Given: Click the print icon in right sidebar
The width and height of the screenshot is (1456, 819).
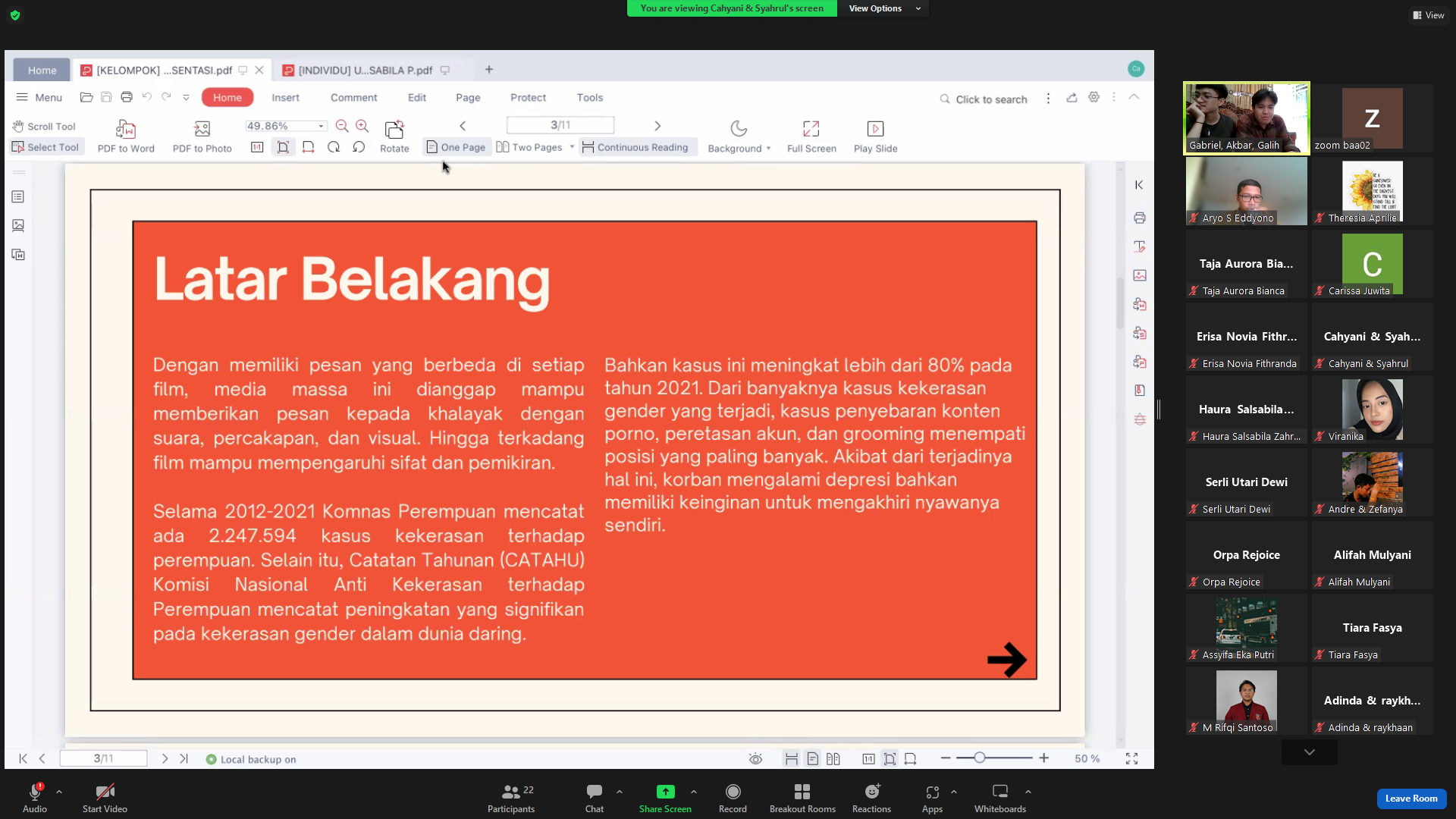Looking at the screenshot, I should pyautogui.click(x=1140, y=218).
